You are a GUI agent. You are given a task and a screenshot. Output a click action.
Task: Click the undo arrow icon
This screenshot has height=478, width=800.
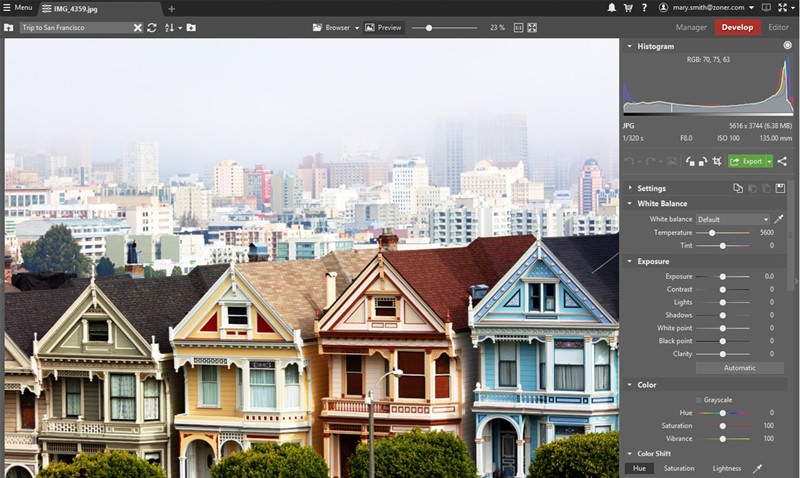629,162
